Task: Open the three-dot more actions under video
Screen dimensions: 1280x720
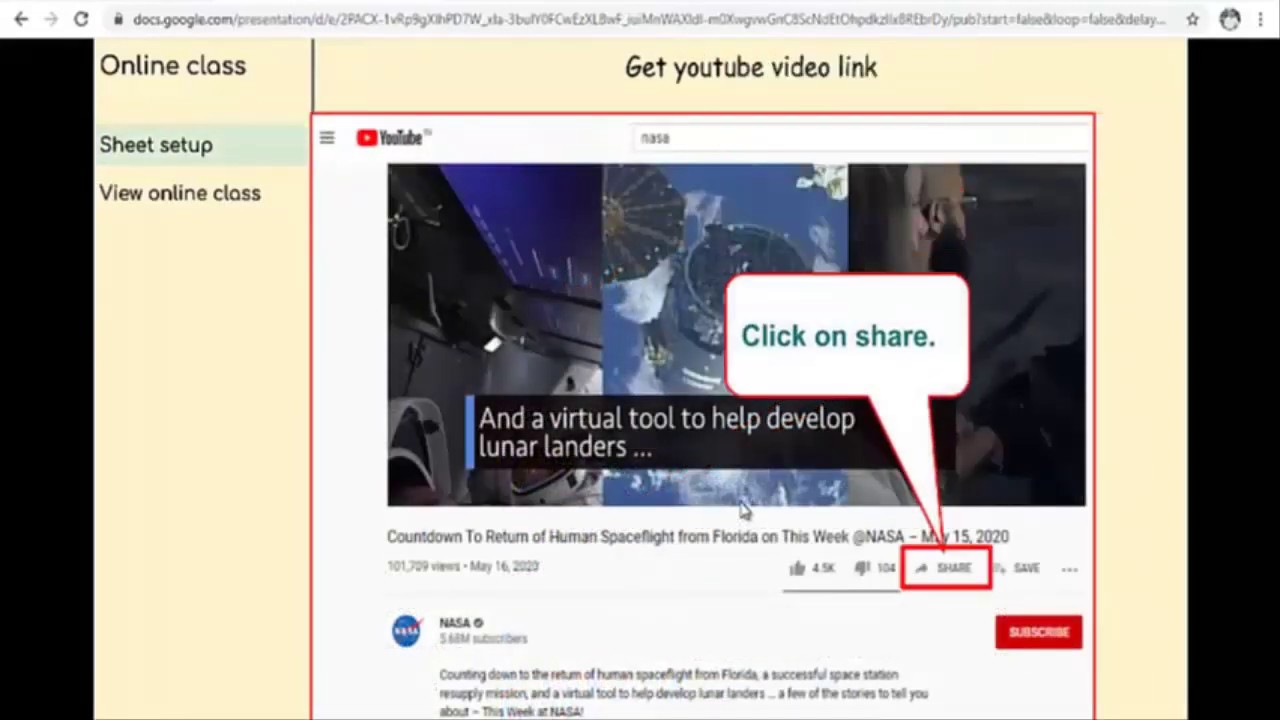Action: (1070, 569)
